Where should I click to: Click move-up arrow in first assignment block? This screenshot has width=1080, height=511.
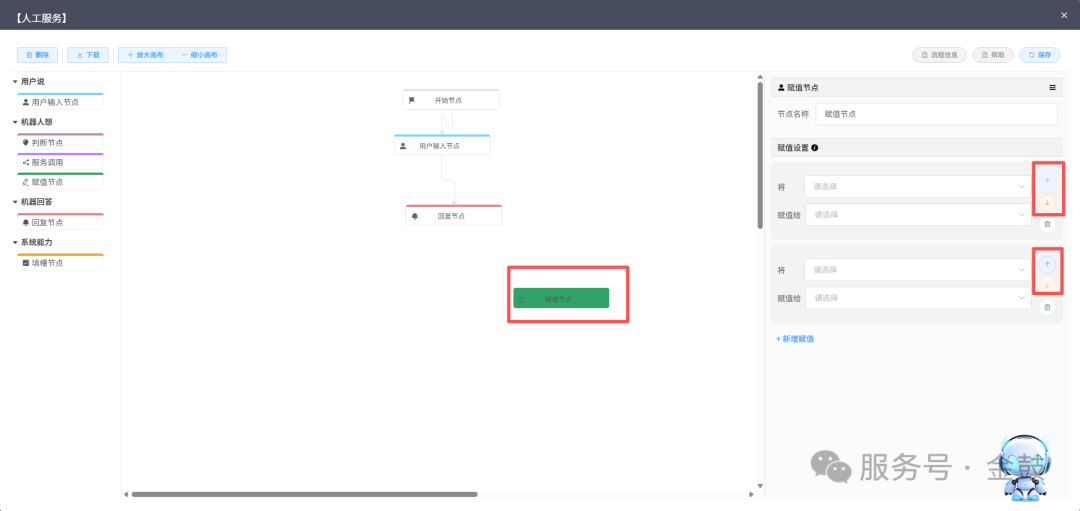click(1047, 182)
